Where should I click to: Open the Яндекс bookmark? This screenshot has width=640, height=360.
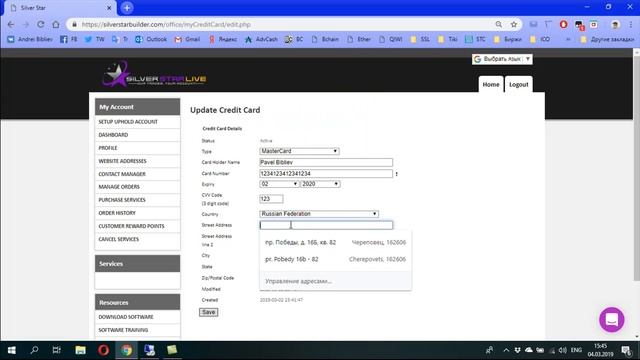pos(223,39)
